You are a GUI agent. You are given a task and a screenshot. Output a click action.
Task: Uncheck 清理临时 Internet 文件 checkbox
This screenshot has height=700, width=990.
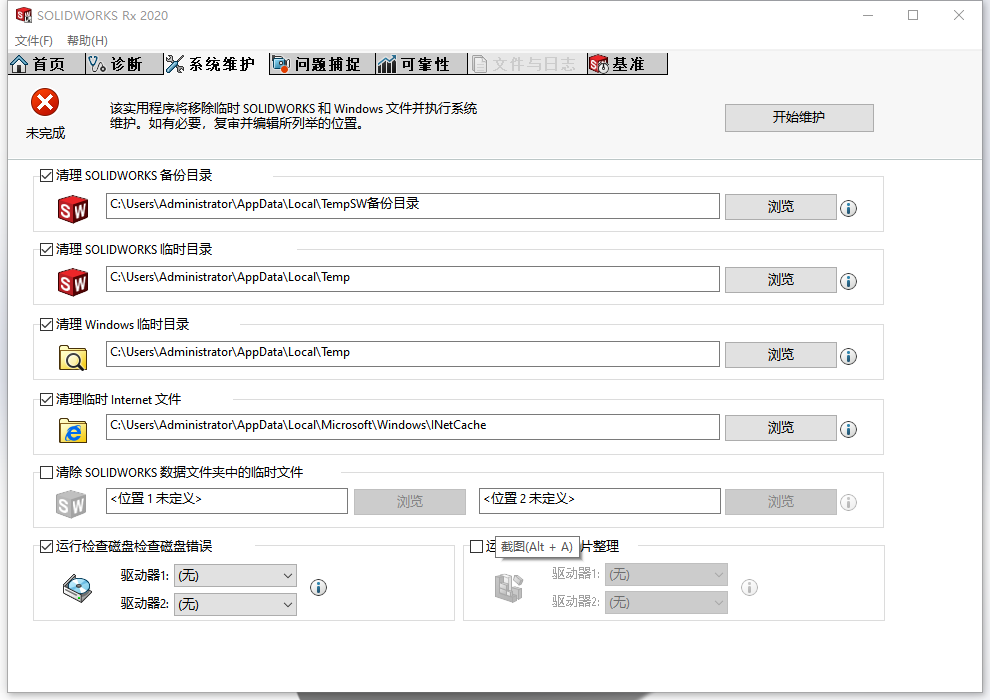[46, 400]
